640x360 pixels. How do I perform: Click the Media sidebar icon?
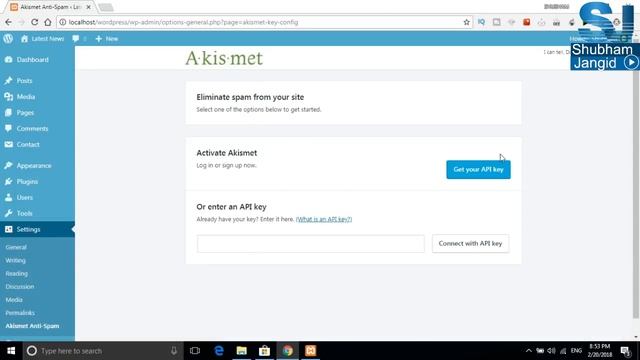(x=9, y=97)
